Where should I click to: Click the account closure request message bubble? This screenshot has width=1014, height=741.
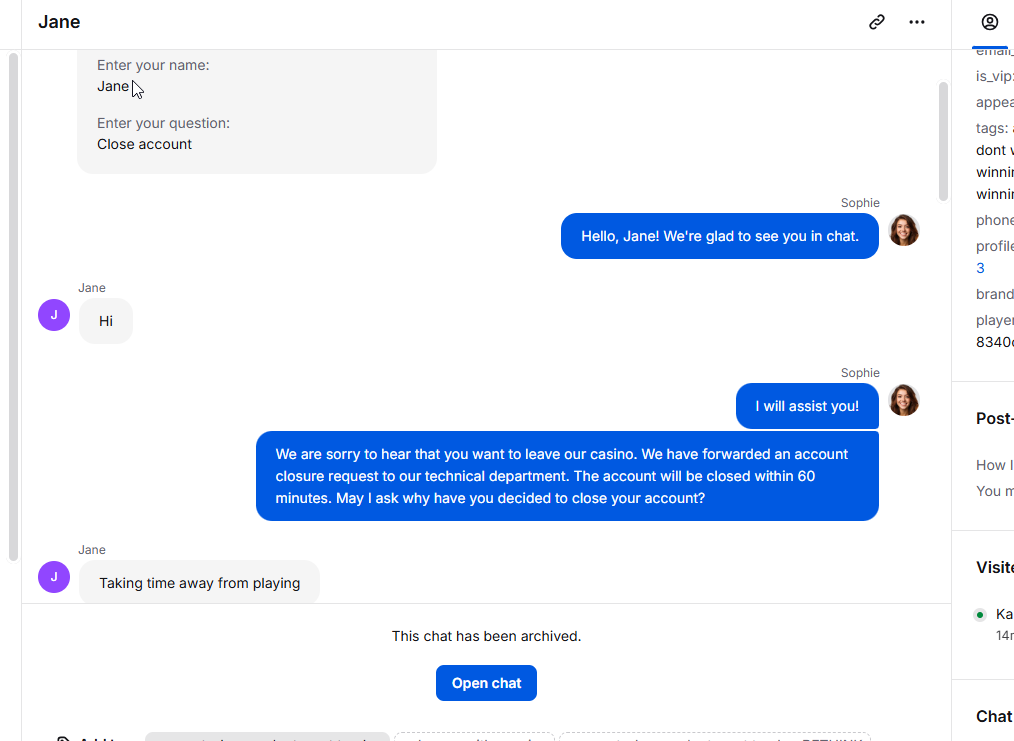coord(567,476)
